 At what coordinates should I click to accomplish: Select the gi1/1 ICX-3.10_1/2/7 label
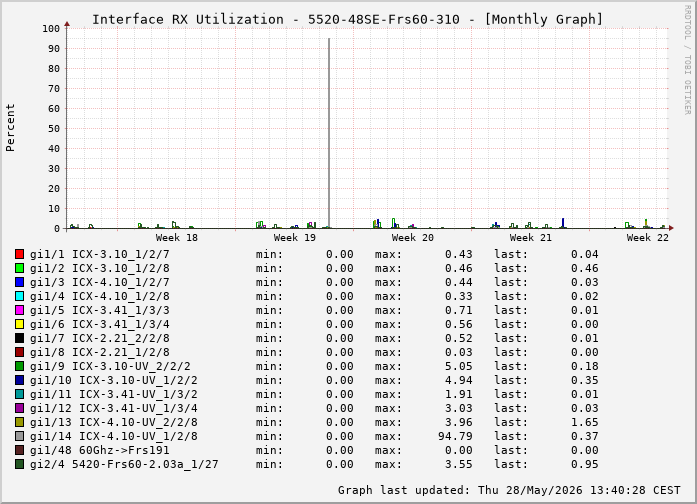tap(100, 254)
